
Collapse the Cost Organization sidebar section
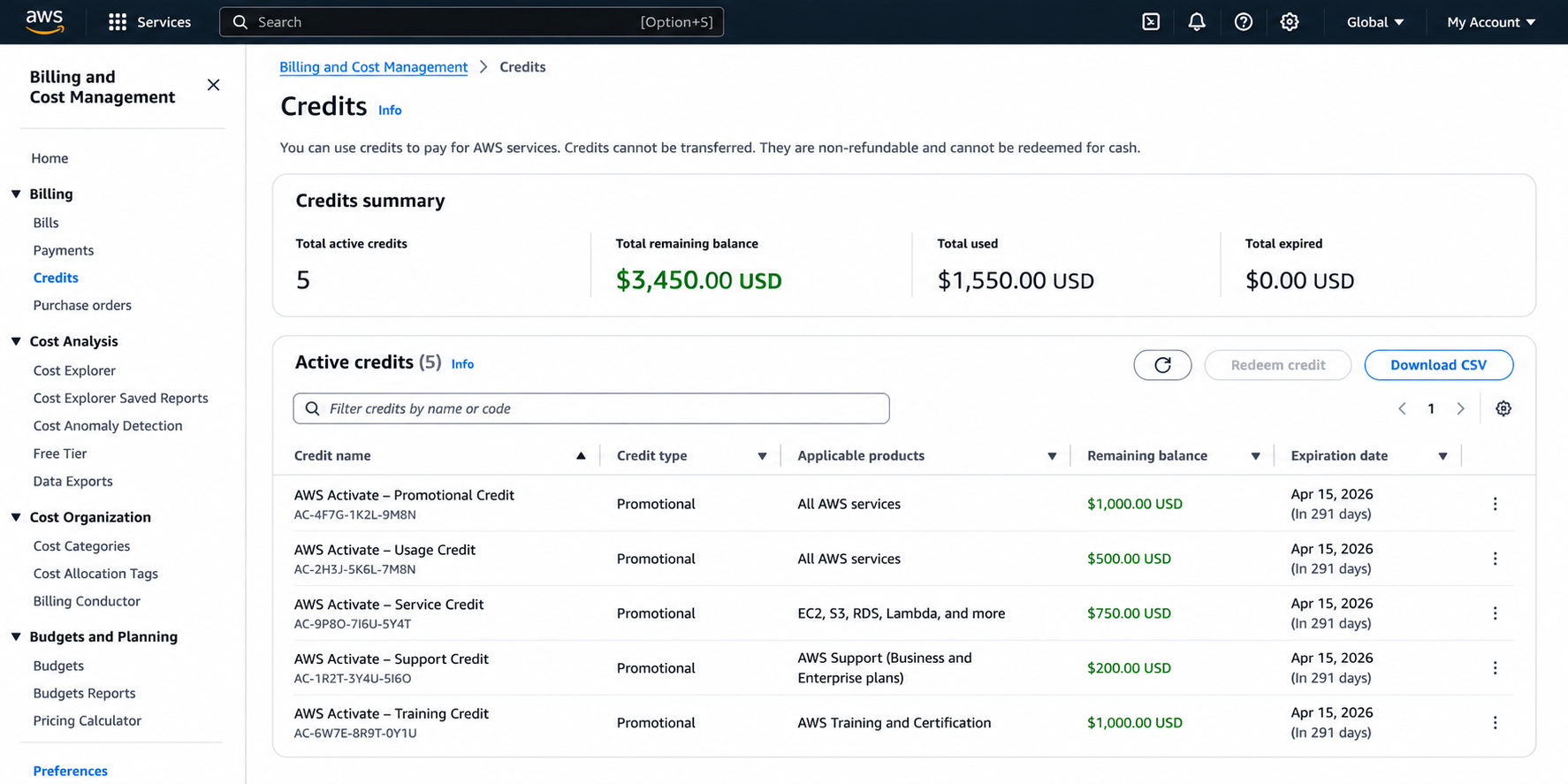pyautogui.click(x=16, y=517)
